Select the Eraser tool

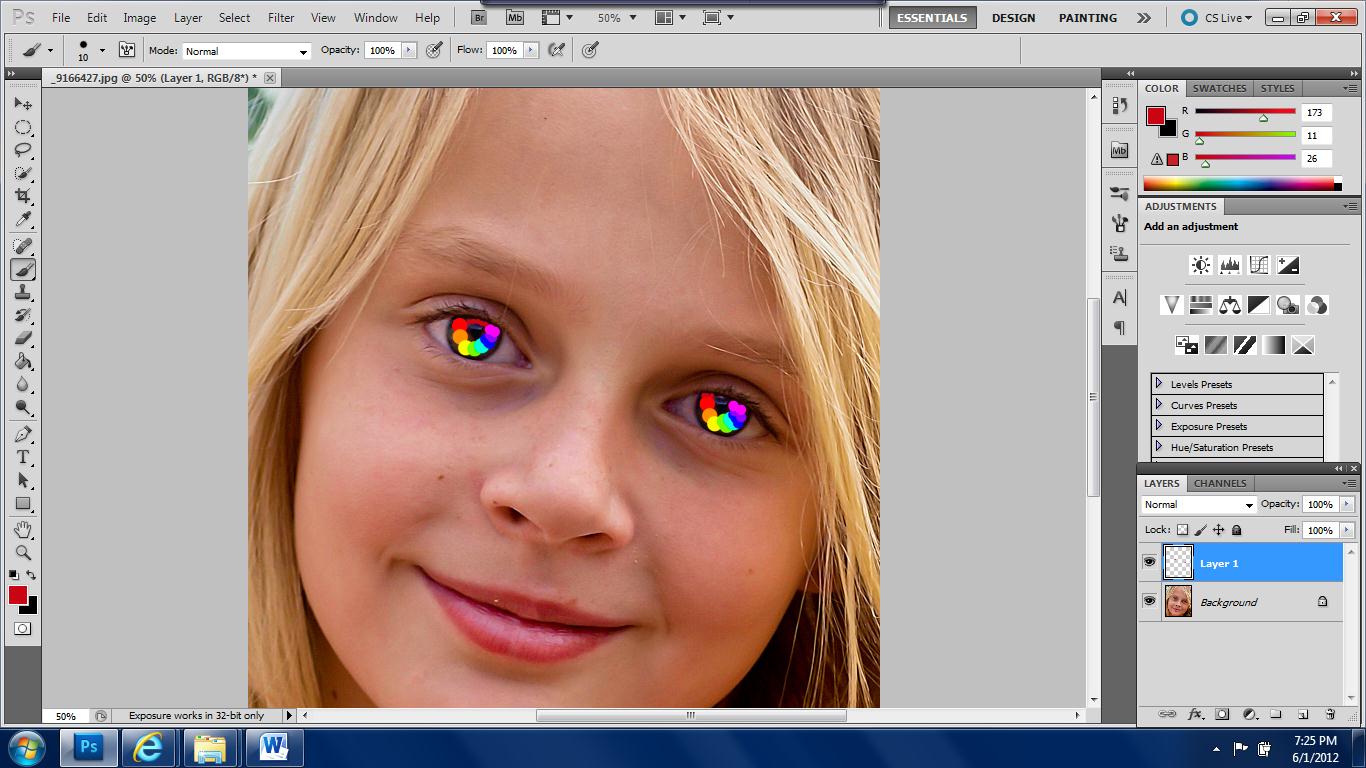pos(23,338)
